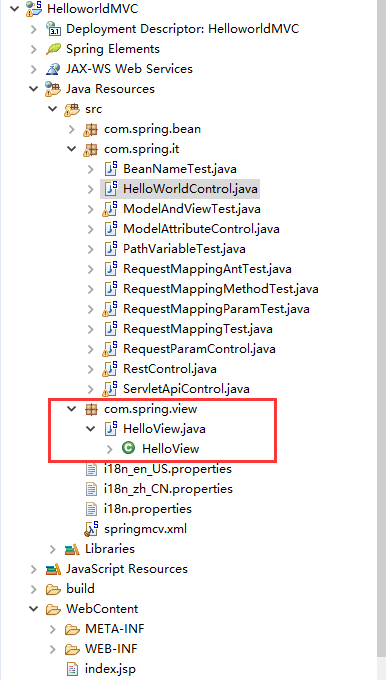This screenshot has height=680, width=386.
Task: Click the com.spring.view package icon
Action: coord(91,409)
